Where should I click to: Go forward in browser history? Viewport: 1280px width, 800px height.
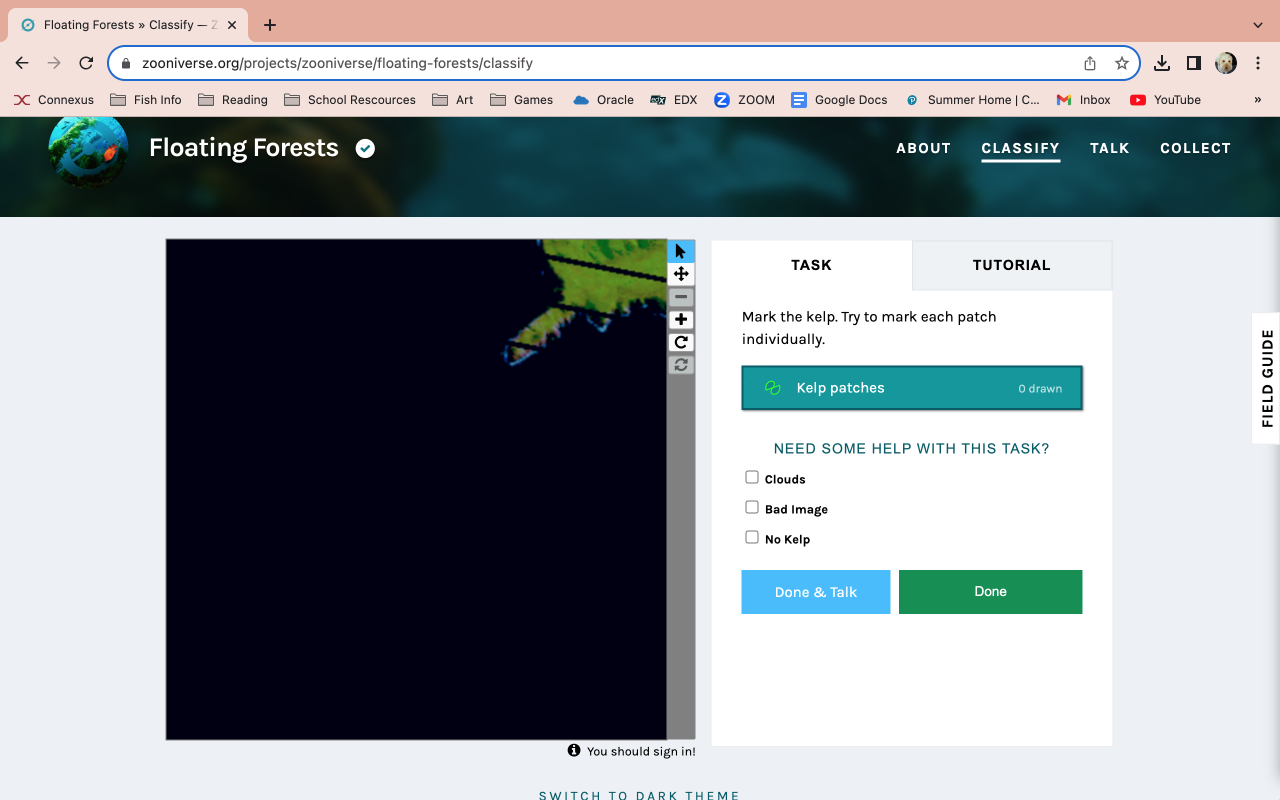click(54, 63)
